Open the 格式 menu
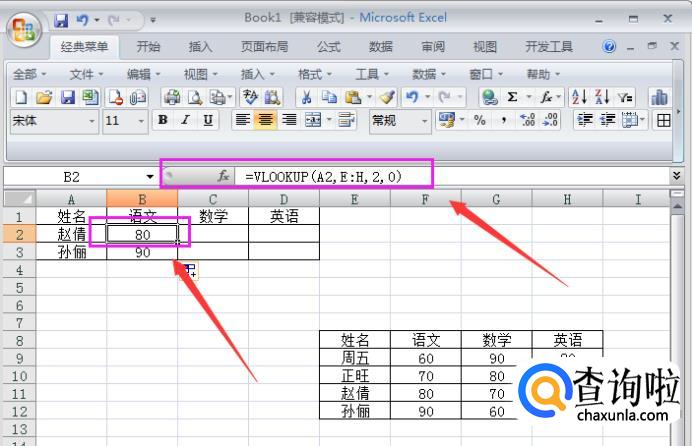 coord(315,74)
